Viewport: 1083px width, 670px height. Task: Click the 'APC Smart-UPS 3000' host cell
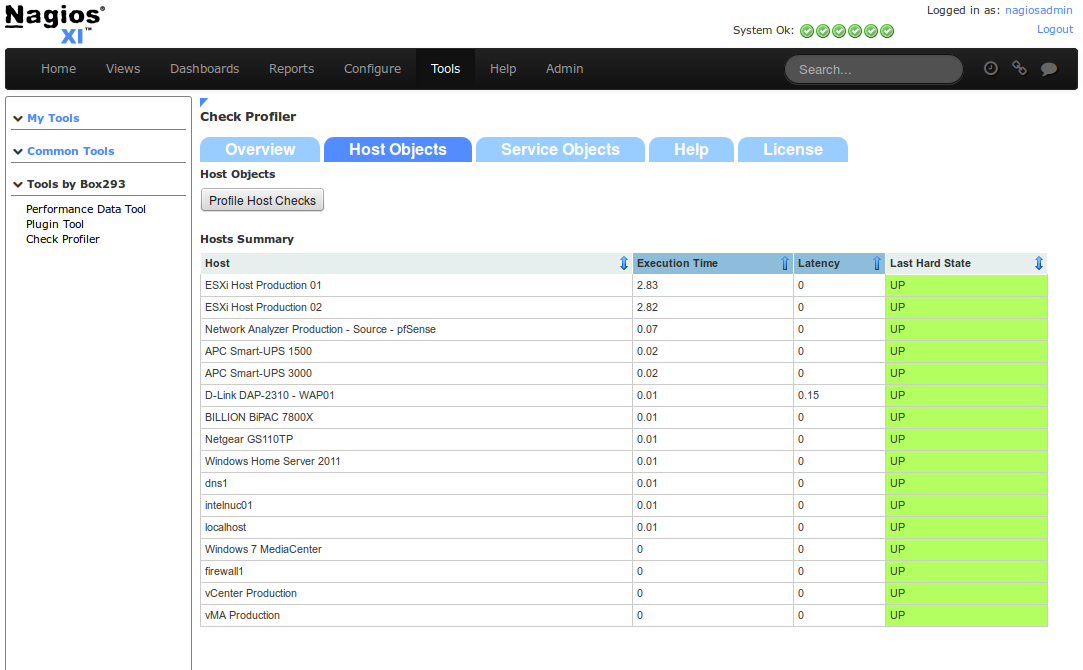(416, 374)
